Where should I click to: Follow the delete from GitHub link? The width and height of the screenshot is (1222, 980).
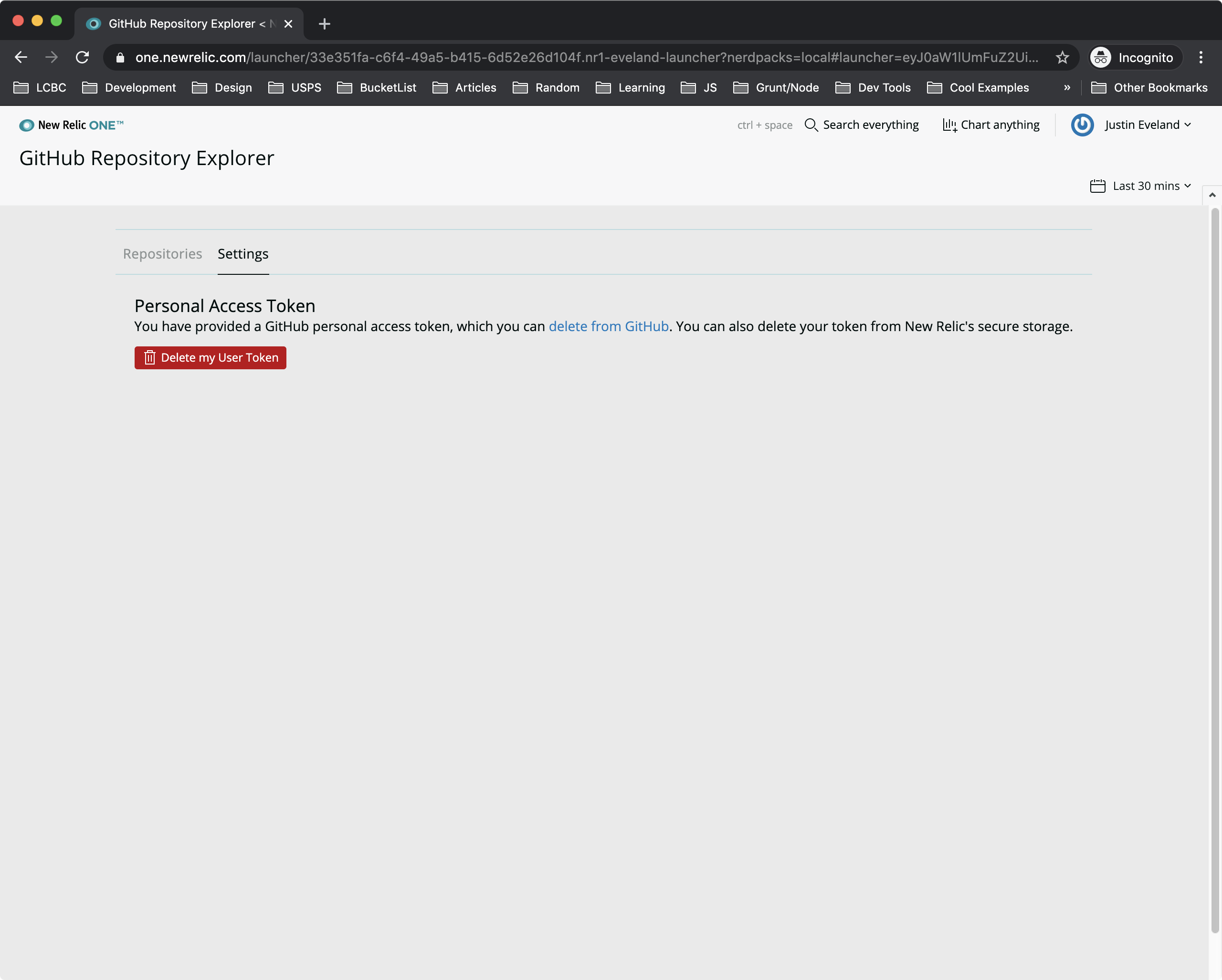(x=608, y=327)
